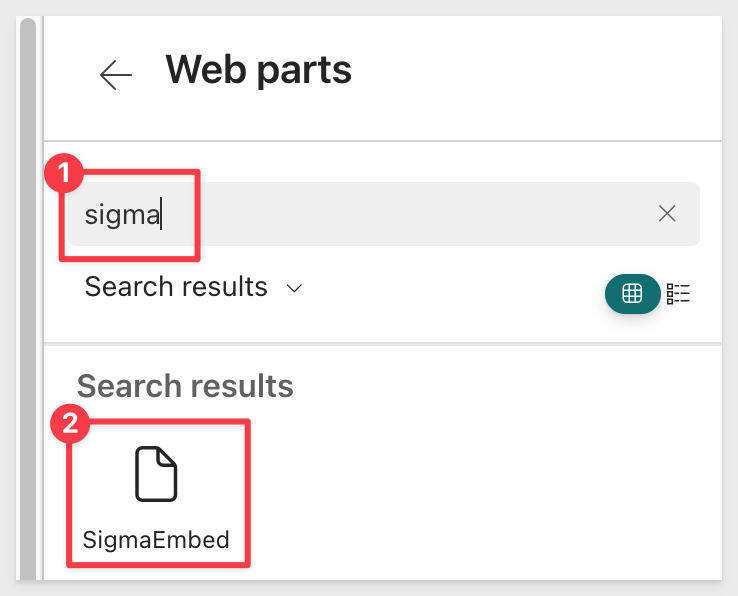Click the bulleted list icon
This screenshot has width=738, height=596.
point(678,293)
